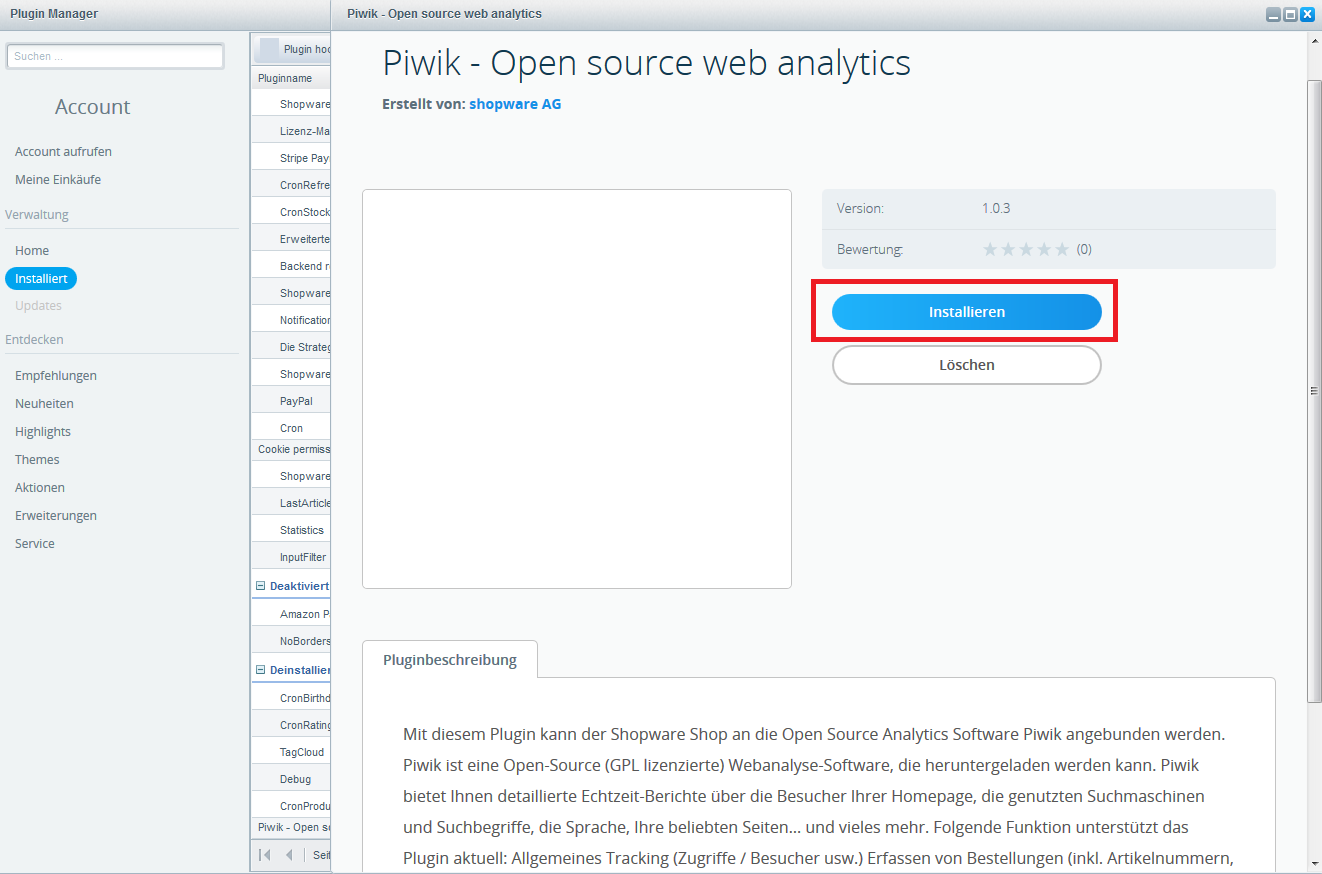Open Meine Einkäufe in sidebar
The image size is (1322, 874).
click(58, 180)
